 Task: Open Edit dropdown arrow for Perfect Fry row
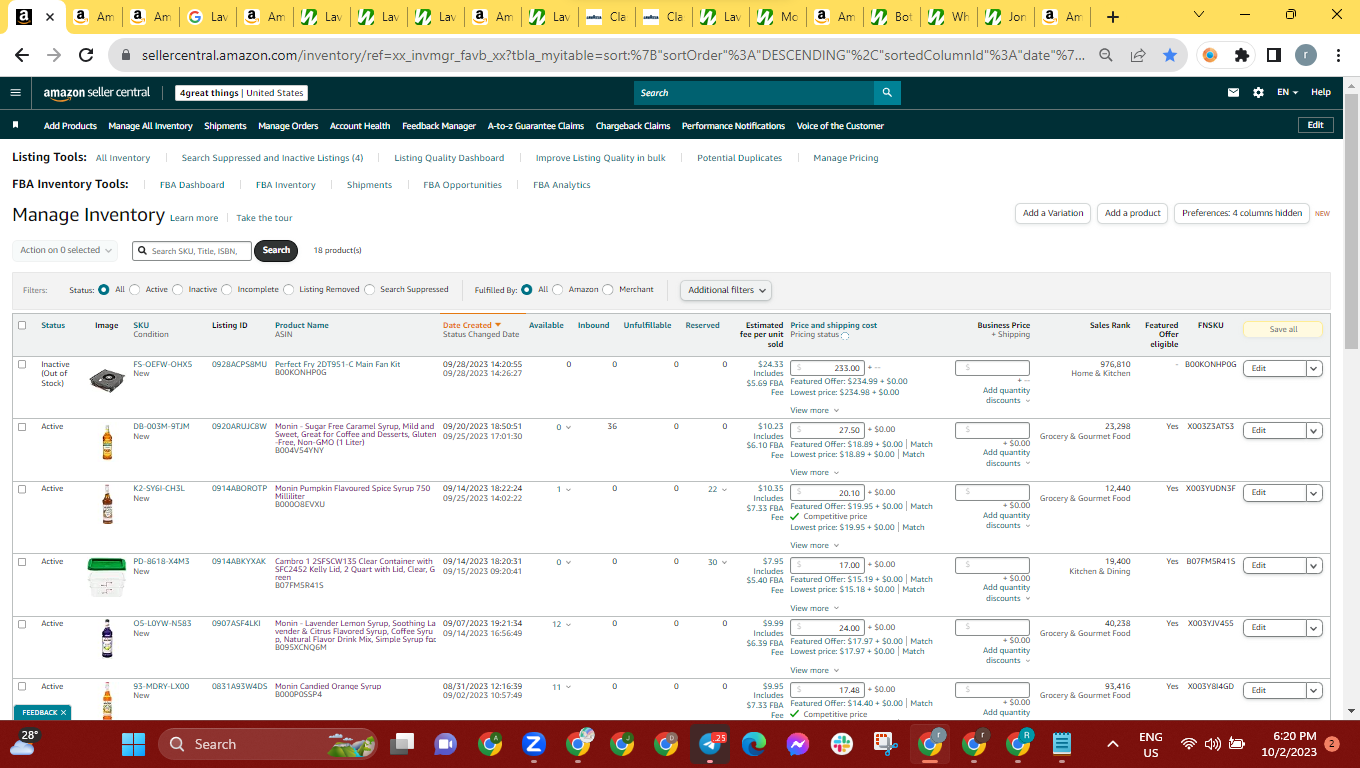click(x=1315, y=368)
